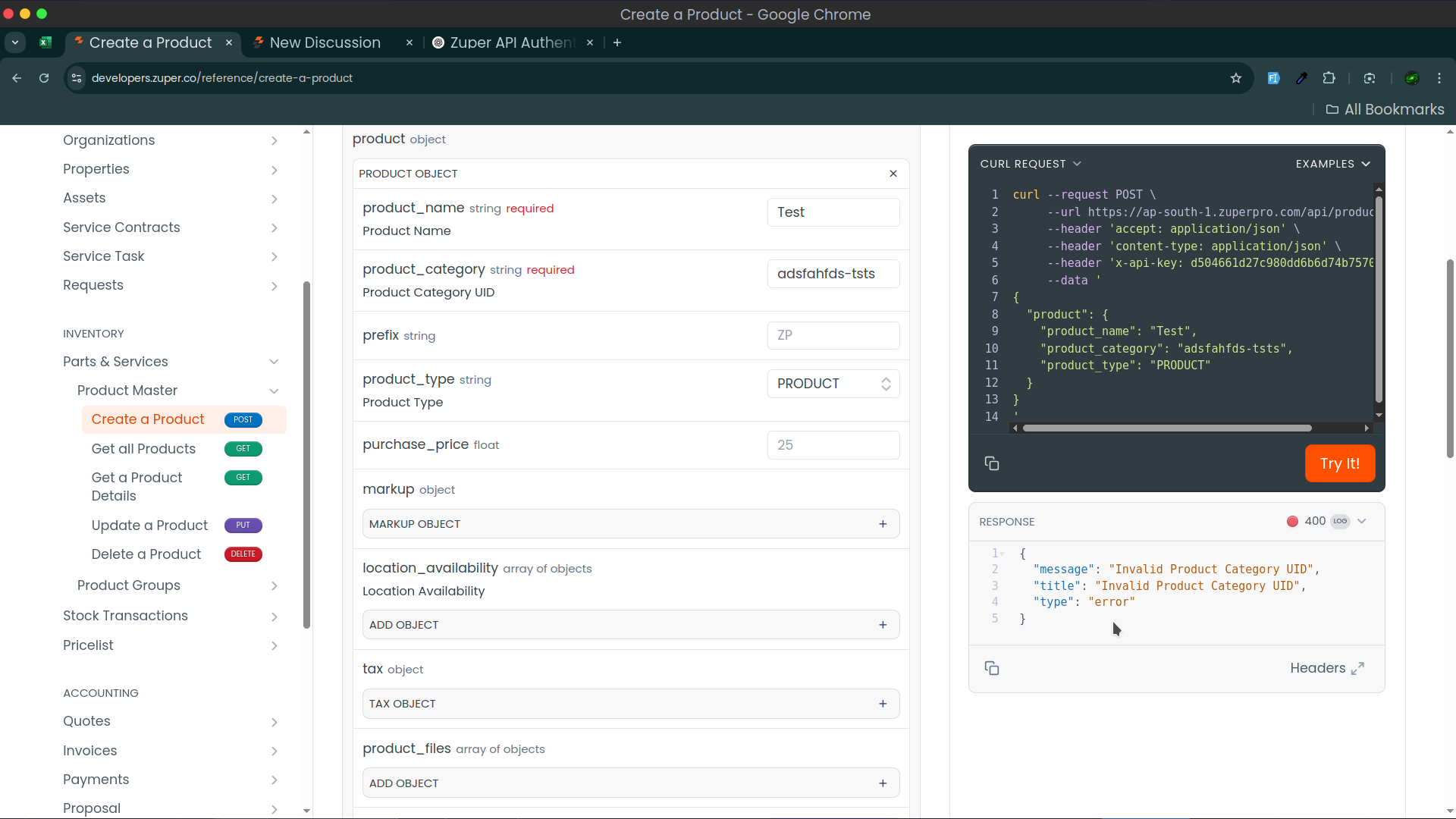Close the PRODUCT OBJECT panel
Image resolution: width=1456 pixels, height=819 pixels.
point(893,174)
